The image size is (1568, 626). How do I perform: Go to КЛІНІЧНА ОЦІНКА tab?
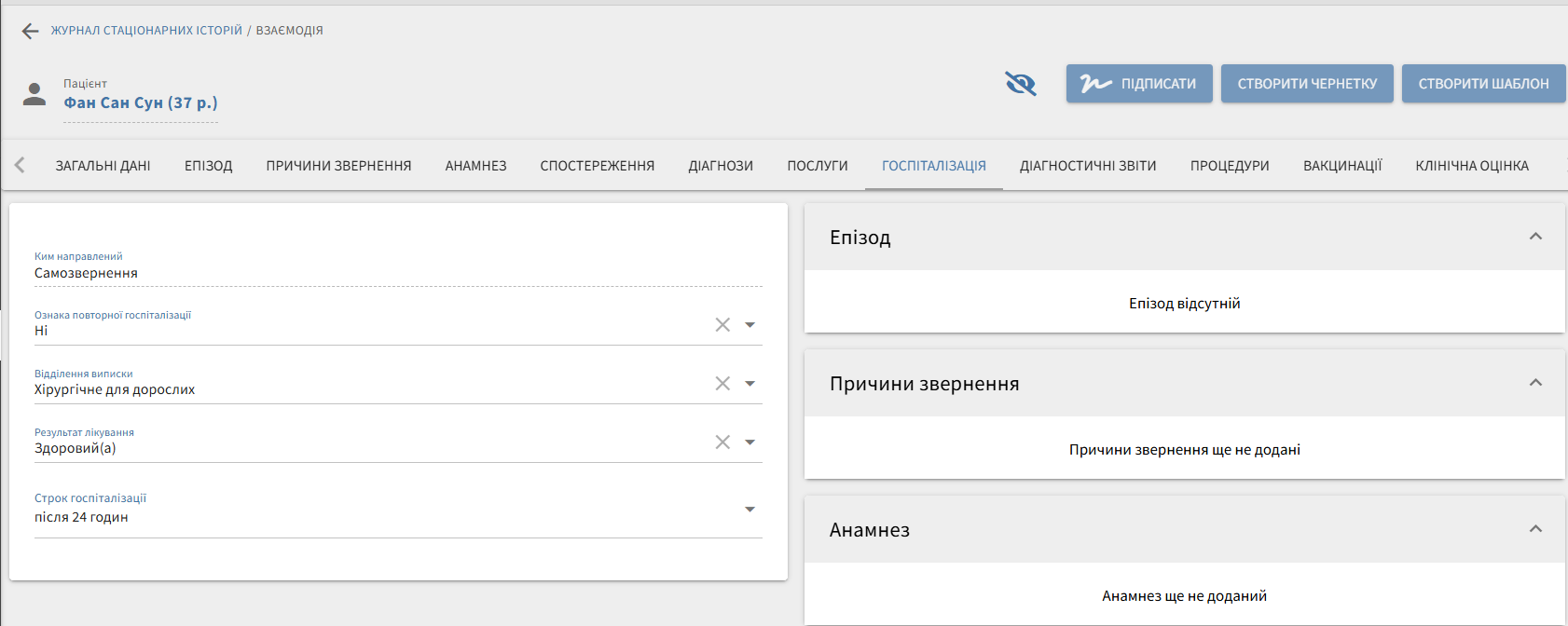(1472, 166)
